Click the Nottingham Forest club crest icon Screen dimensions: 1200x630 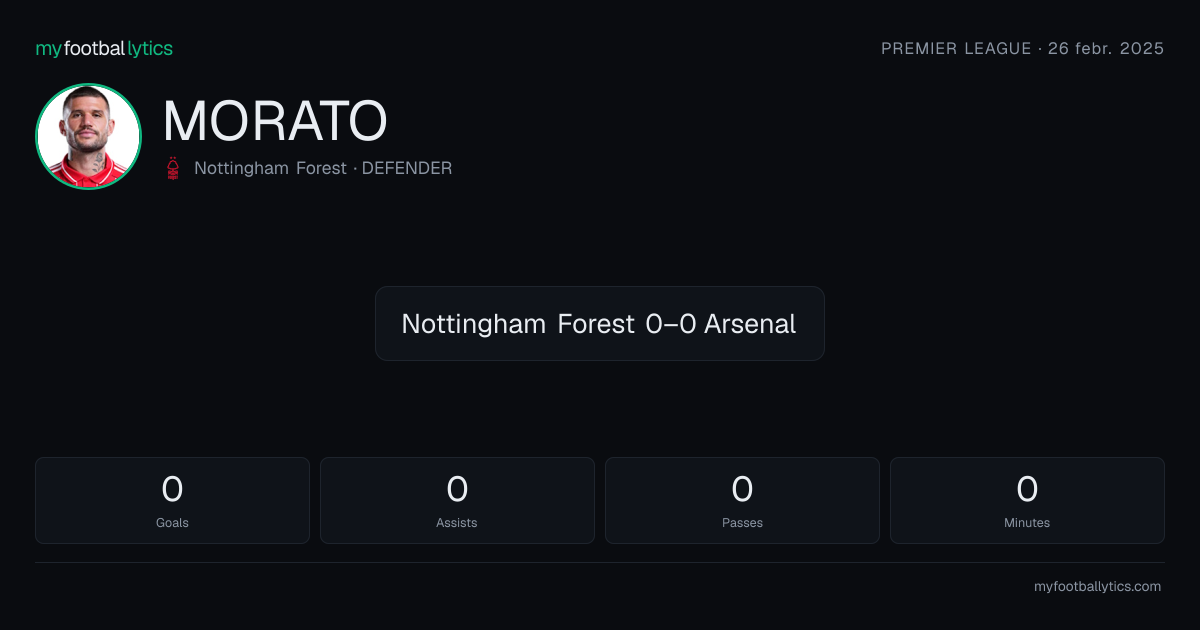pyautogui.click(x=174, y=168)
